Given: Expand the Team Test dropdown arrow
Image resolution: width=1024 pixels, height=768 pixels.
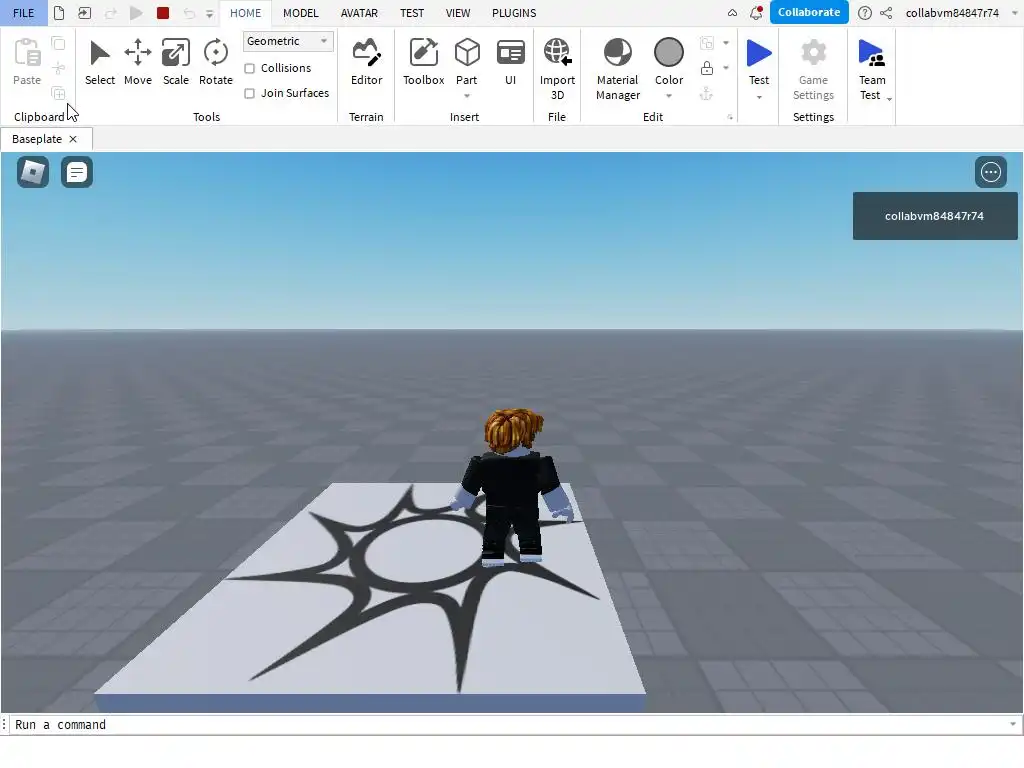Looking at the screenshot, I should coord(889,99).
